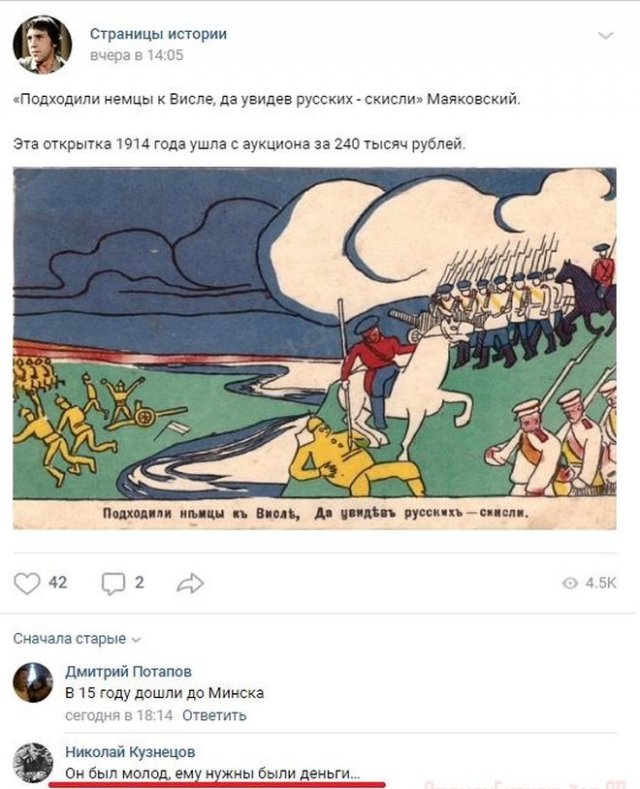The width and height of the screenshot is (640, 789).
Task: Open the Сначала старые sort dropdown
Action: 77,639
